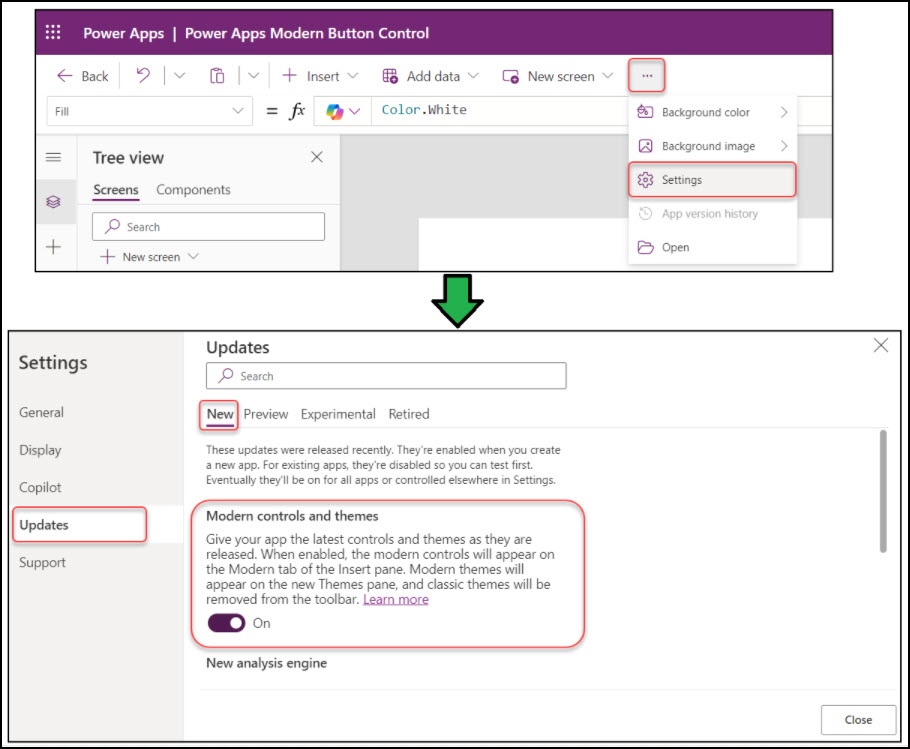
Task: Open Updates settings section
Action: pos(80,524)
